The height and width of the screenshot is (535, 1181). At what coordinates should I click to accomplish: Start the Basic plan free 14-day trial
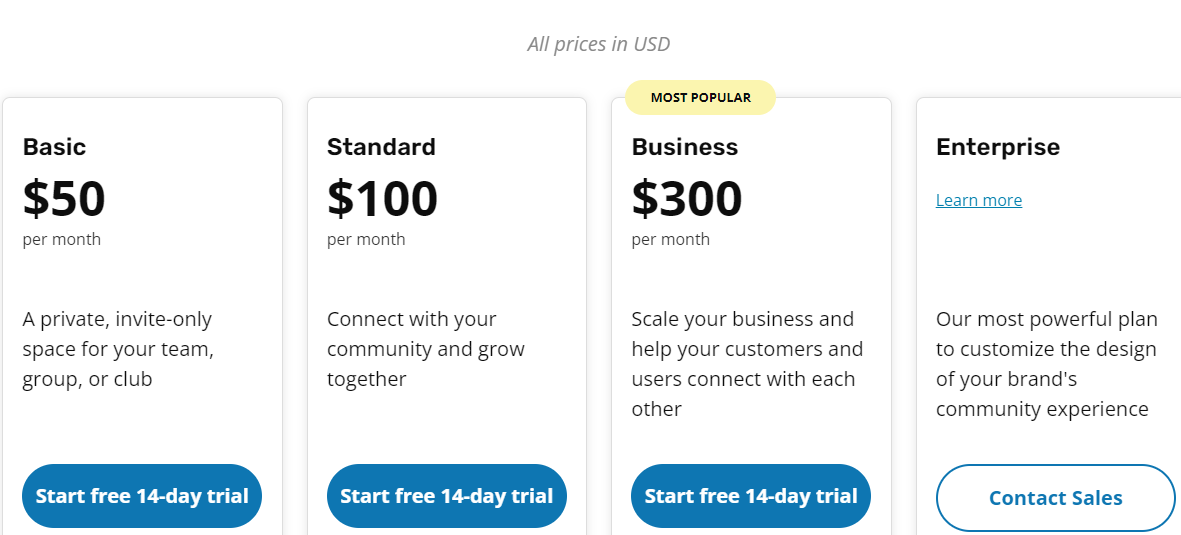click(142, 496)
